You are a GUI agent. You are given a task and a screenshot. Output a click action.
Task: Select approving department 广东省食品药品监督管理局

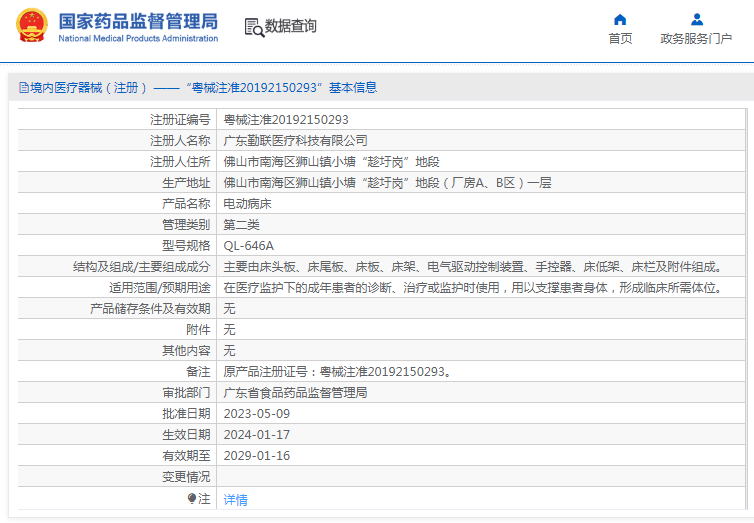[x=295, y=393]
